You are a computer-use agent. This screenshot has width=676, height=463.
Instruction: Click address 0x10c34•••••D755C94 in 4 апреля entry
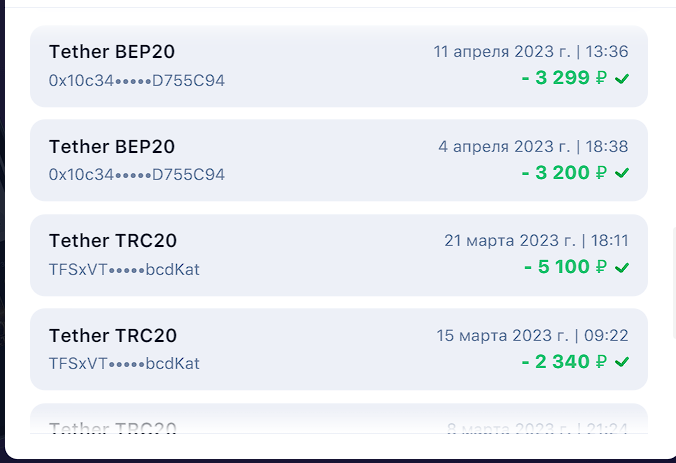[137, 175]
